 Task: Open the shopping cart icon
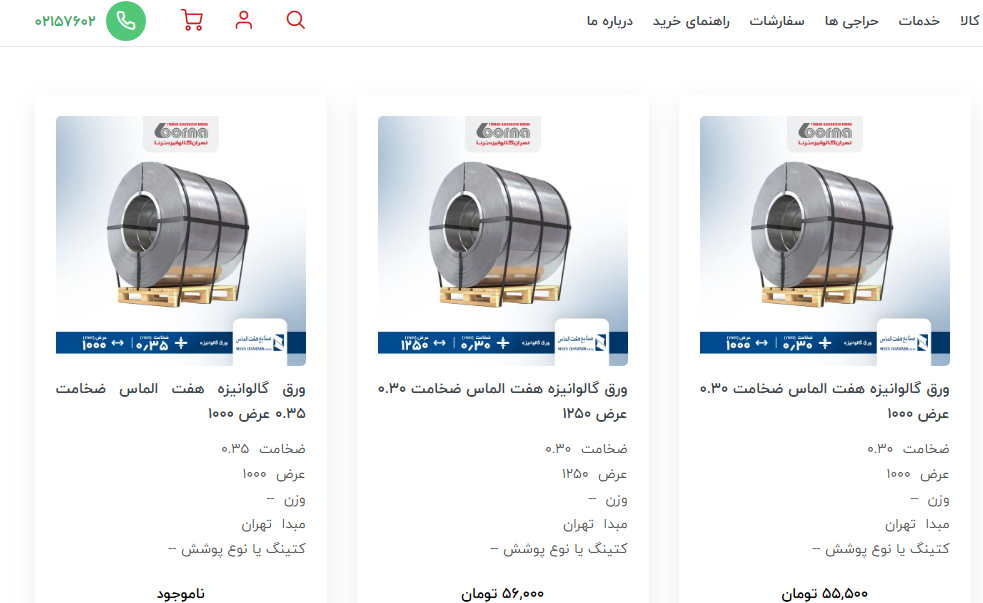pyautogui.click(x=192, y=20)
